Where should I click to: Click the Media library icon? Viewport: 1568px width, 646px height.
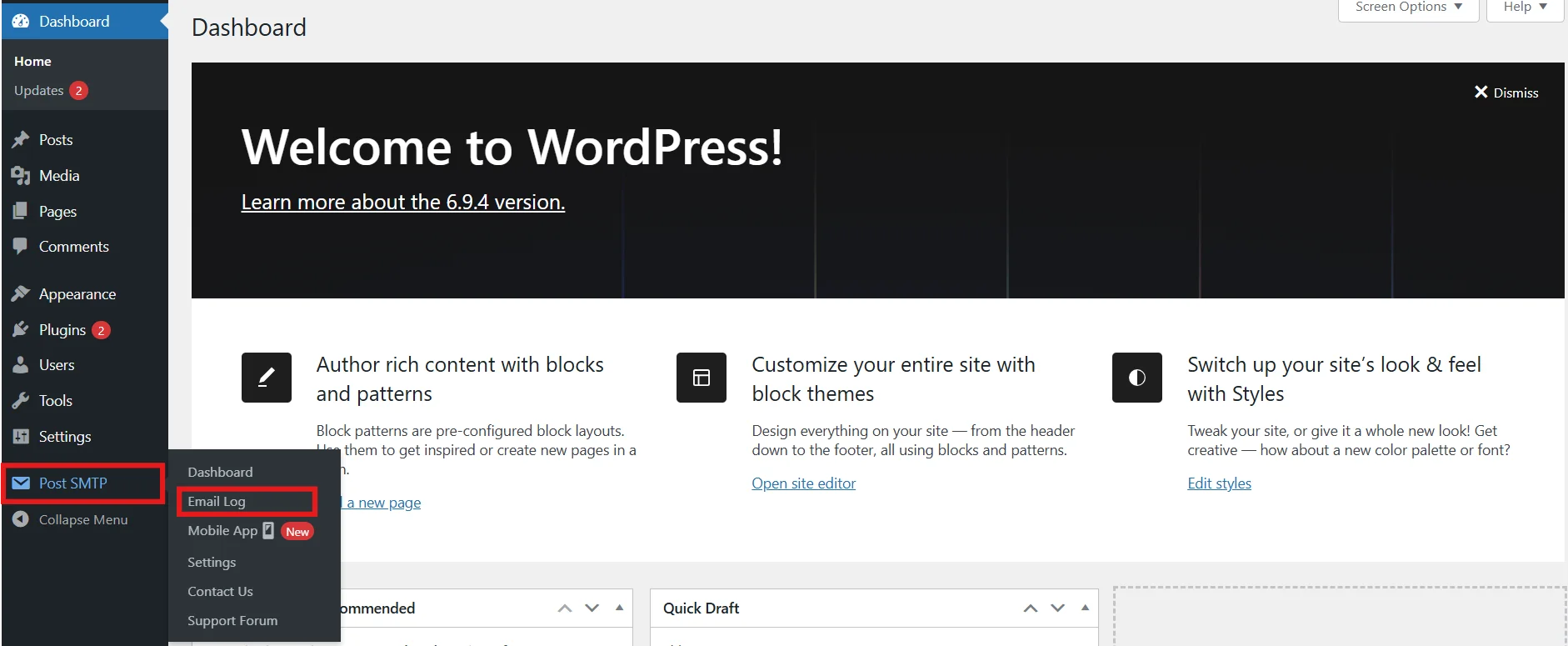(x=21, y=176)
